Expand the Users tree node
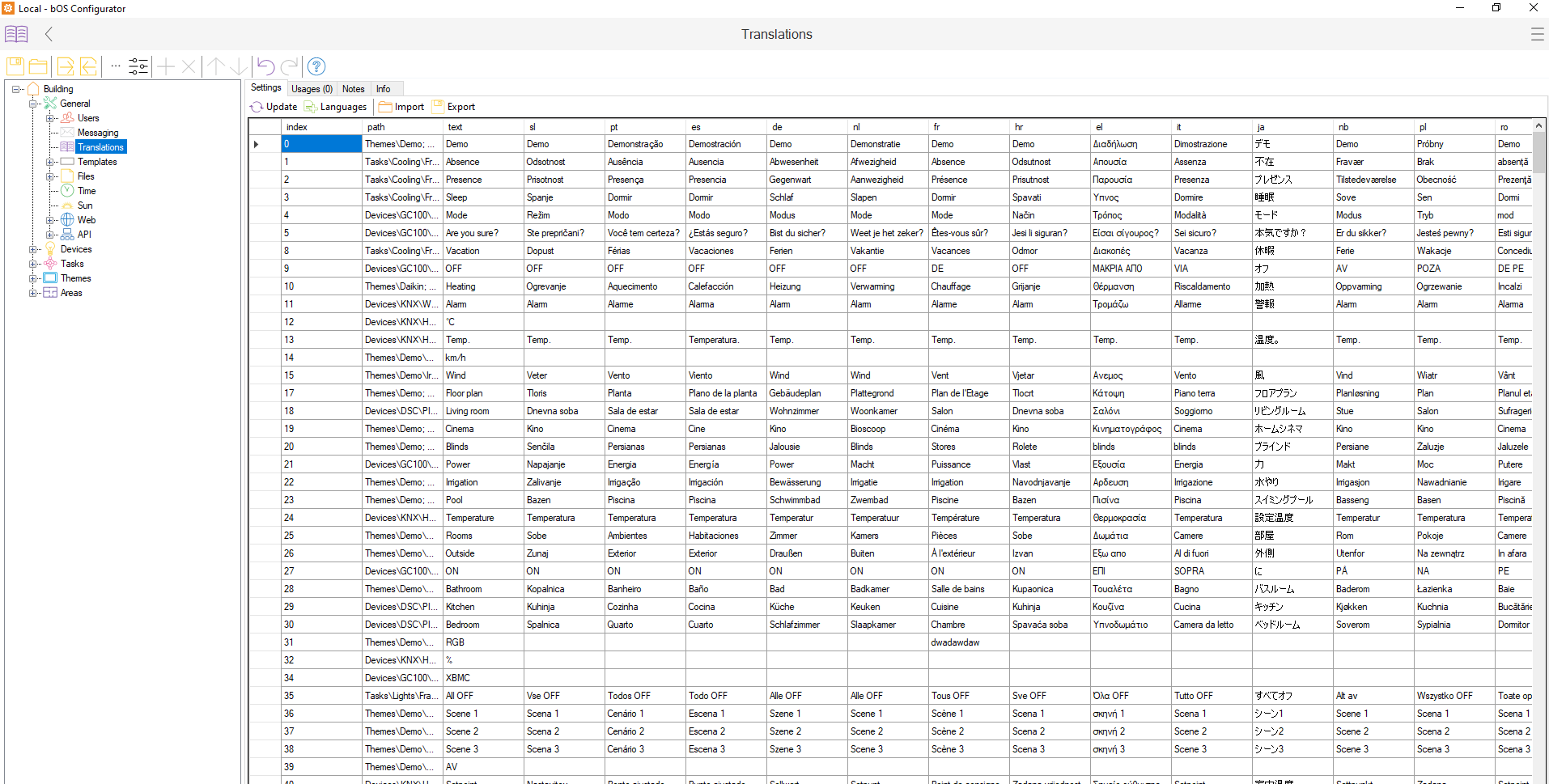The width and height of the screenshot is (1549, 784). coord(51,118)
